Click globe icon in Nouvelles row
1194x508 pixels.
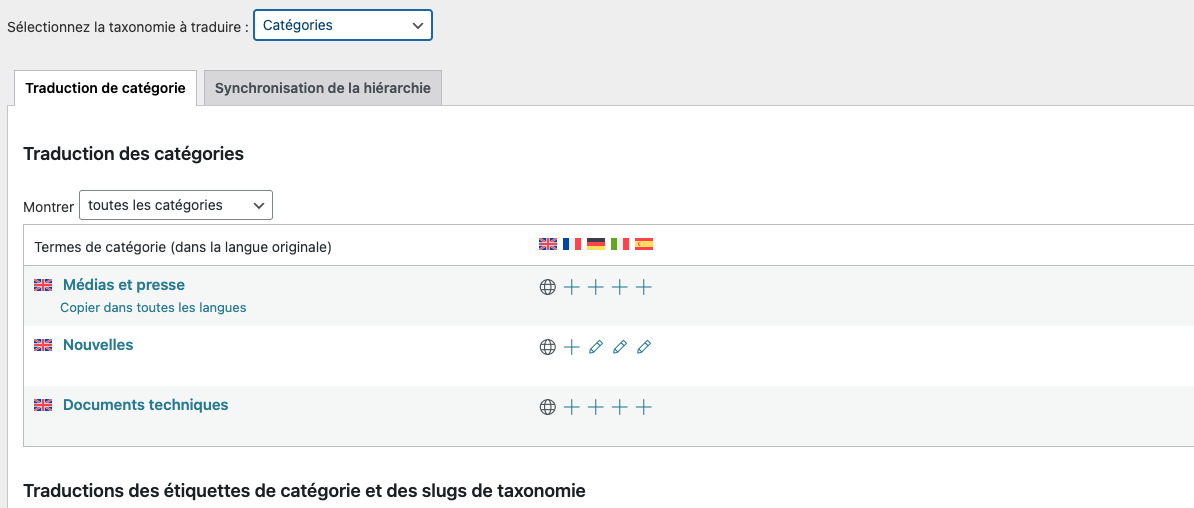coord(548,347)
